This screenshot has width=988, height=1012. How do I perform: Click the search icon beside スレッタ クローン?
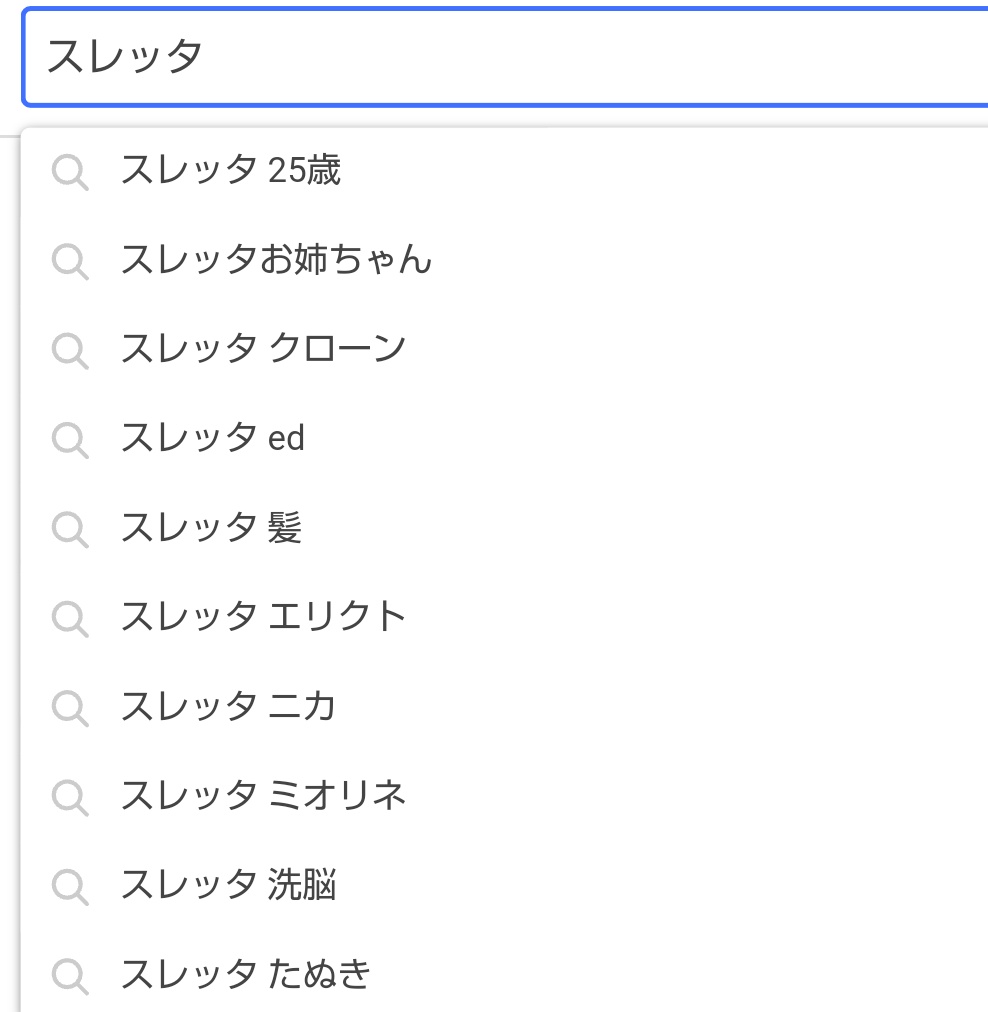coord(70,350)
